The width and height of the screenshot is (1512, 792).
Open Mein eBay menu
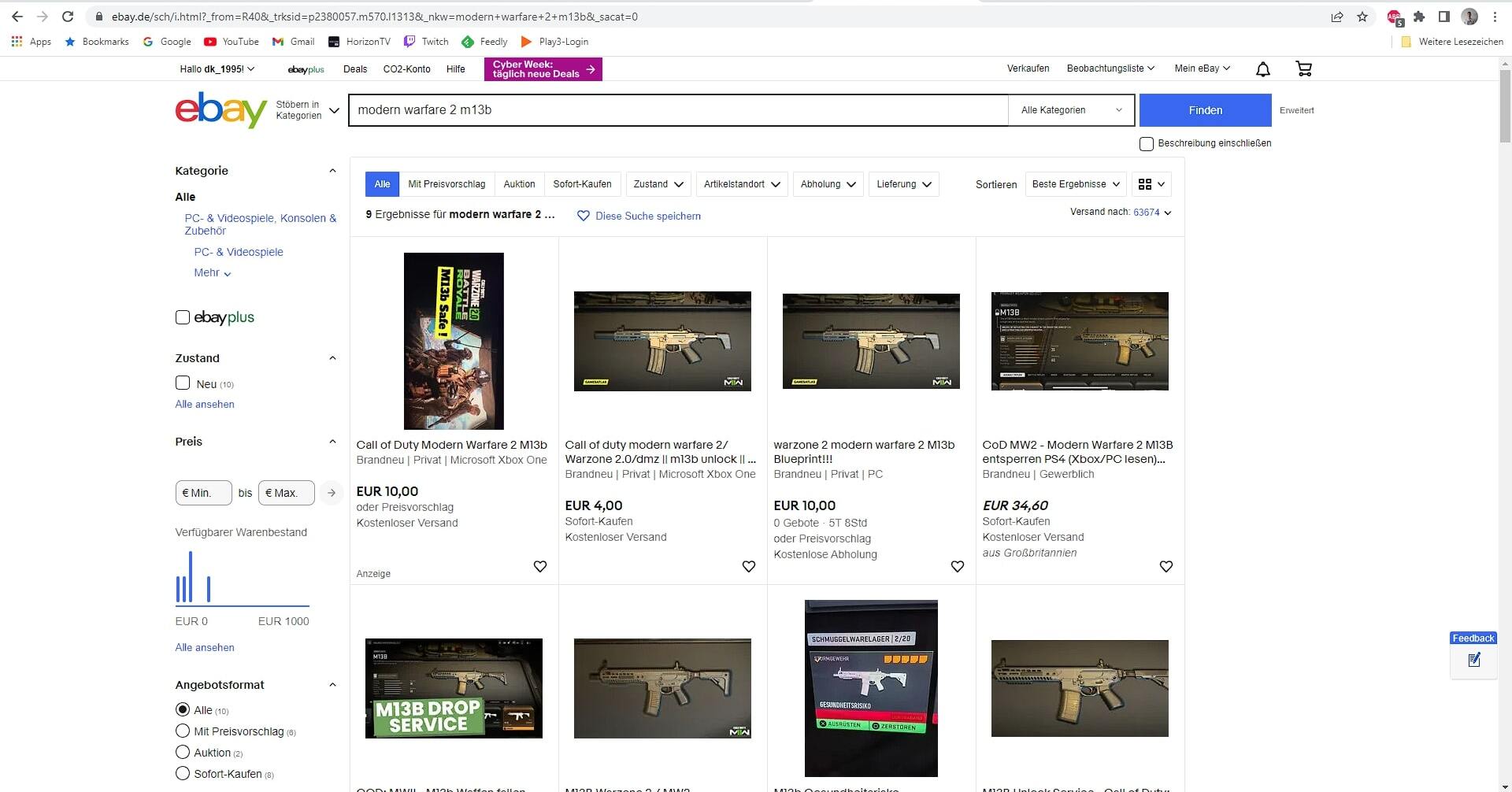pos(1202,68)
